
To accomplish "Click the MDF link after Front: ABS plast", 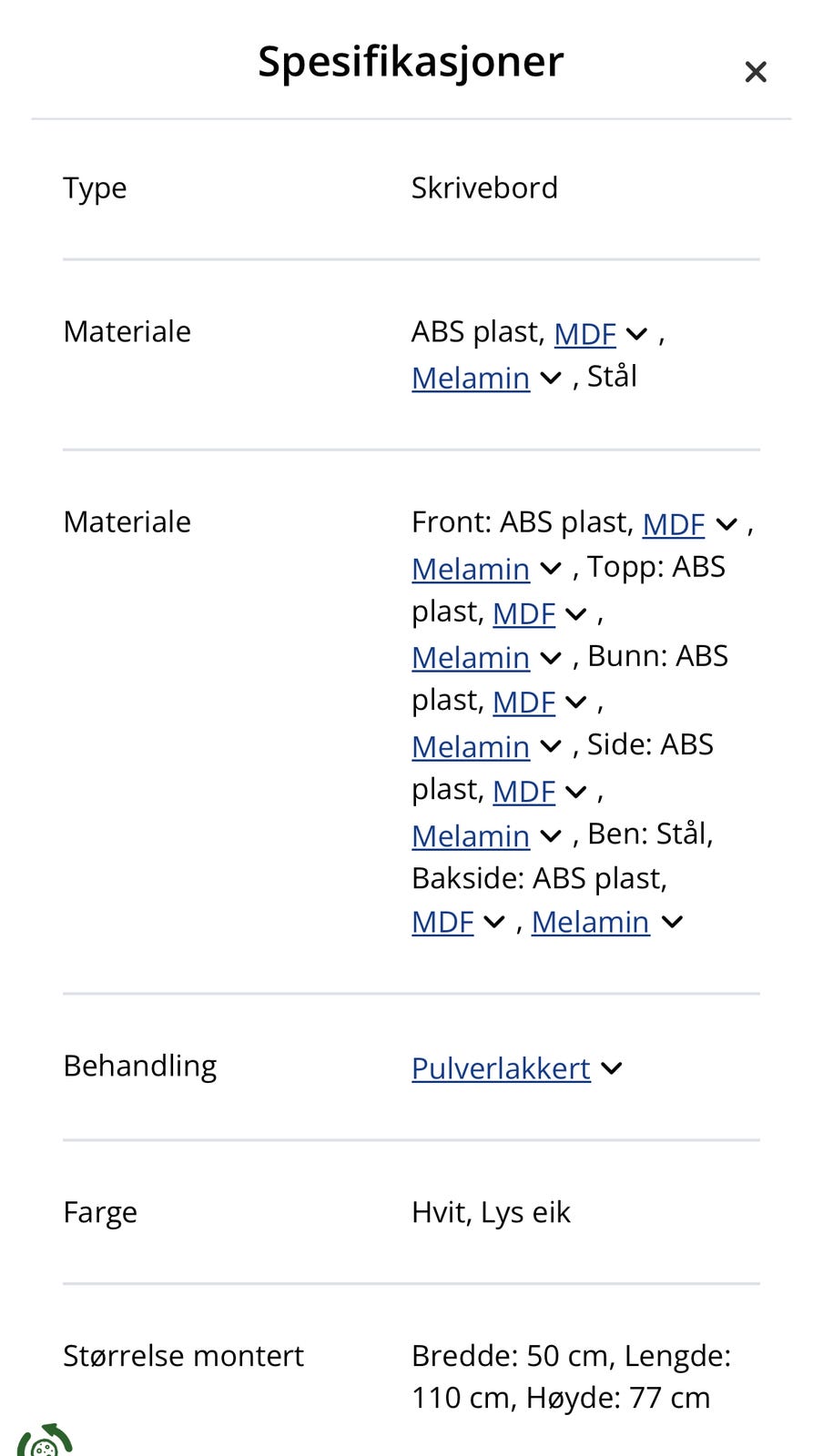I will coord(673,524).
